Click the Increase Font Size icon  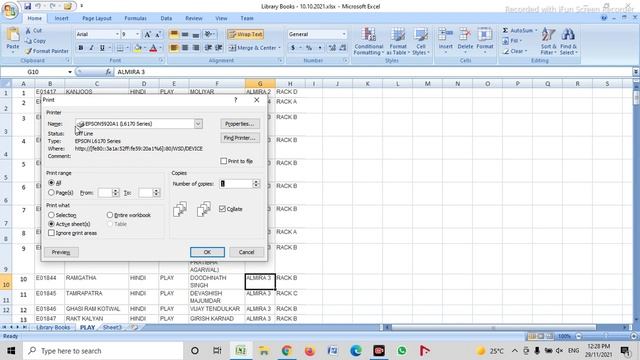coord(148,34)
